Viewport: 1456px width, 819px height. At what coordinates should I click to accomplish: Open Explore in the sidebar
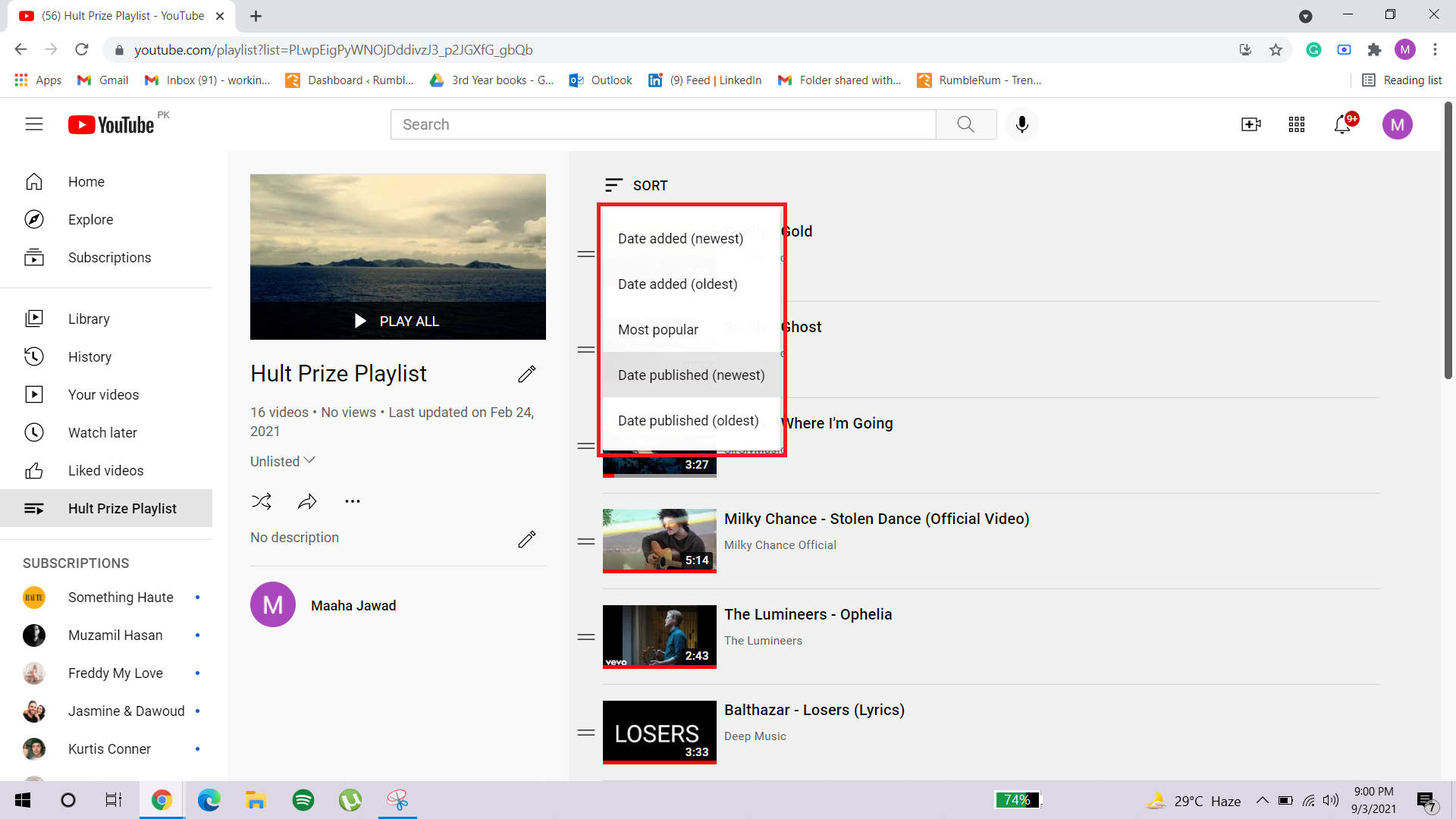106,219
